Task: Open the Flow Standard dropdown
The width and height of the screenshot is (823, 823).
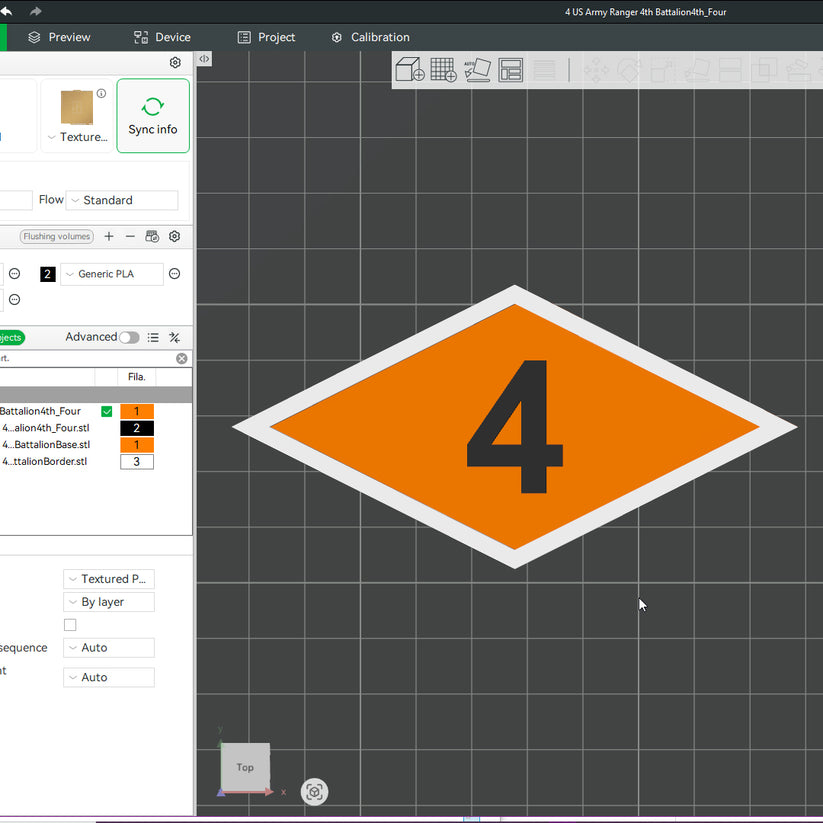Action: click(x=122, y=200)
